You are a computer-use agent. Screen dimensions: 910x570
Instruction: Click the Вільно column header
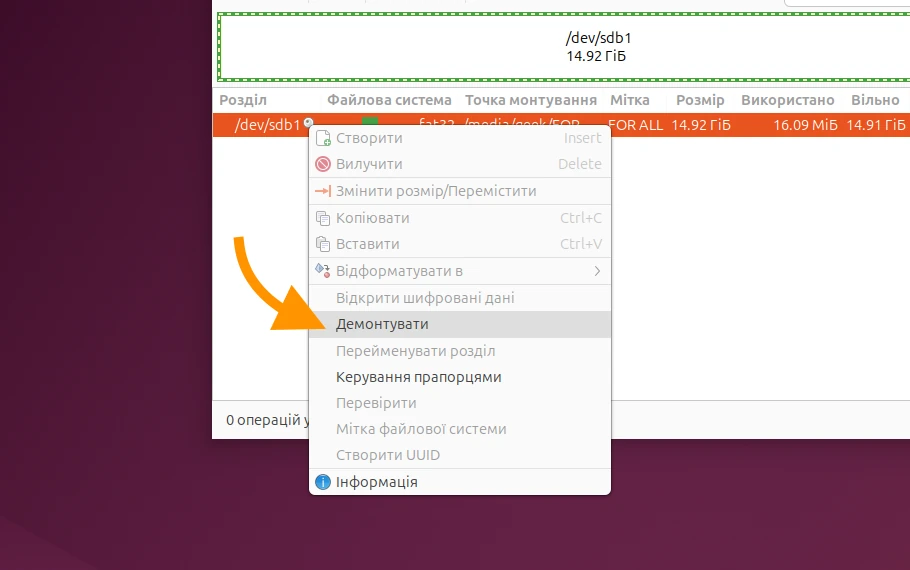click(x=875, y=100)
